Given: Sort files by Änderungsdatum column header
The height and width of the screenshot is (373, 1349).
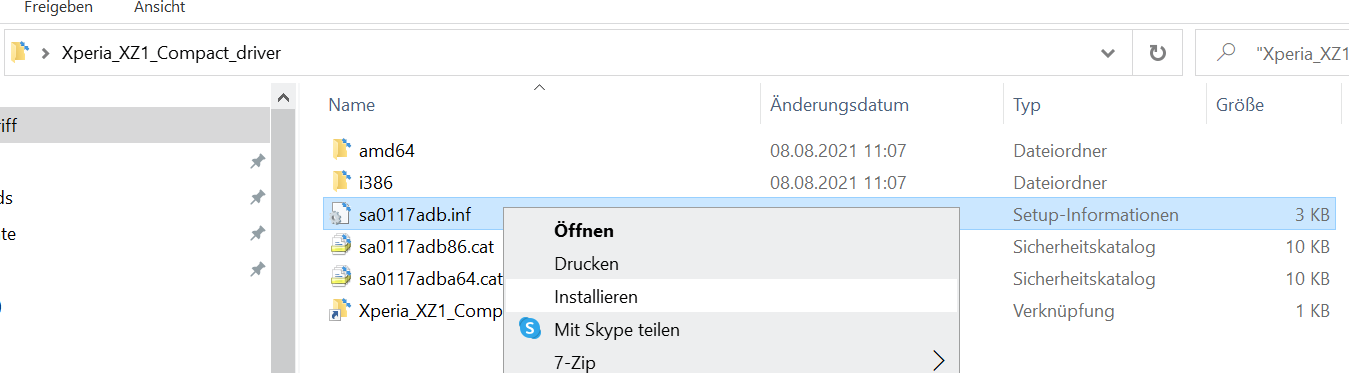Looking at the screenshot, I should pyautogui.click(x=839, y=104).
